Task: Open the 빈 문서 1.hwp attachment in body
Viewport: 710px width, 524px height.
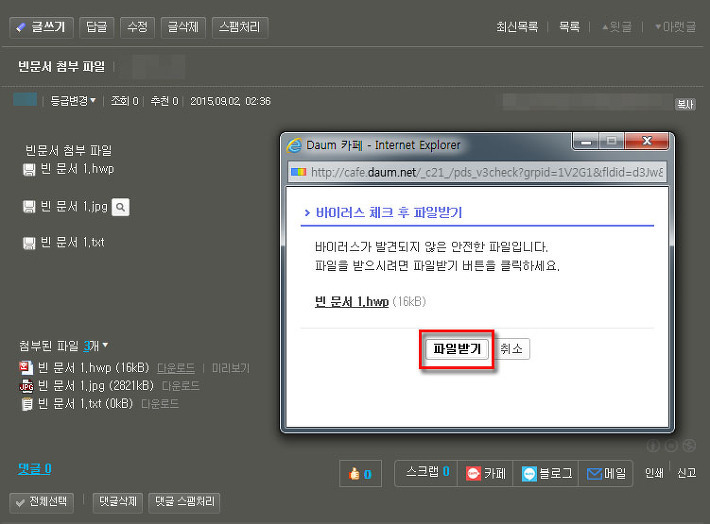Action: (77, 169)
